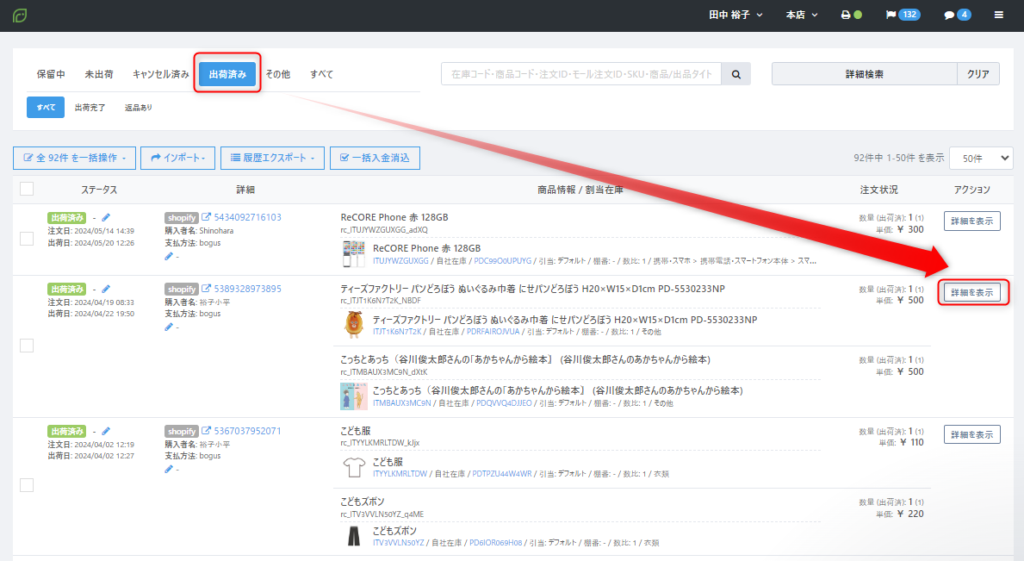Click クリア button
This screenshot has height=561, width=1024.
(x=978, y=74)
